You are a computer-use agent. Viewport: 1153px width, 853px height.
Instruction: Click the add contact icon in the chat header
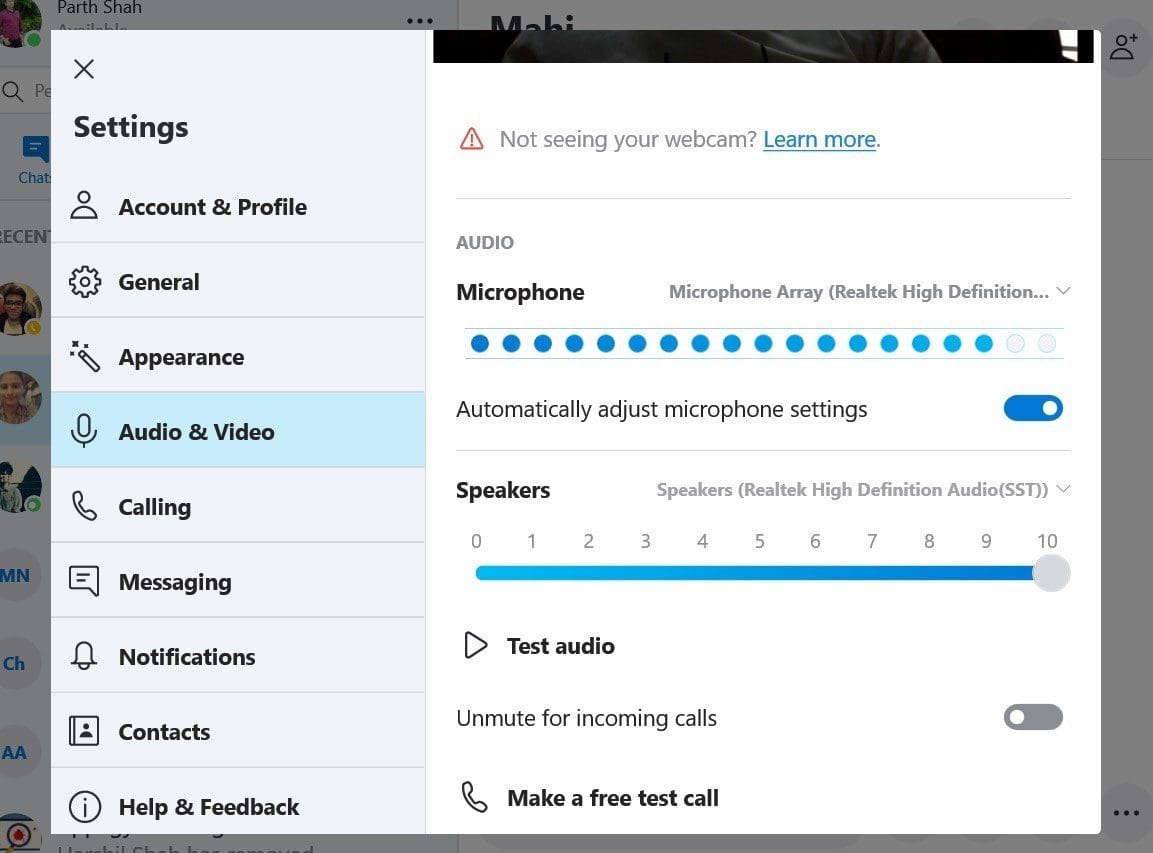pyautogui.click(x=1123, y=48)
